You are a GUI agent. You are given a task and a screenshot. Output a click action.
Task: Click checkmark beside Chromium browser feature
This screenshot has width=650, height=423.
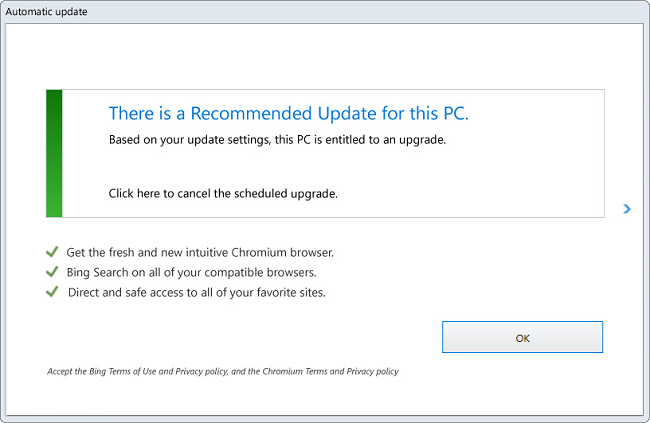click(x=52, y=252)
